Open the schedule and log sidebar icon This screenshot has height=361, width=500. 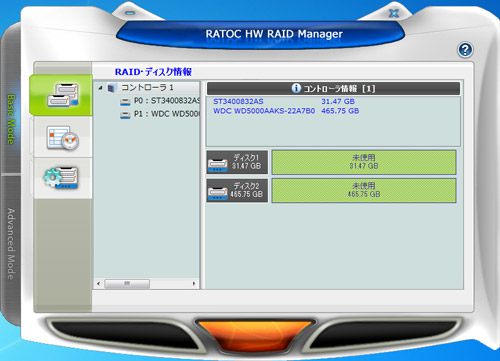[x=63, y=137]
